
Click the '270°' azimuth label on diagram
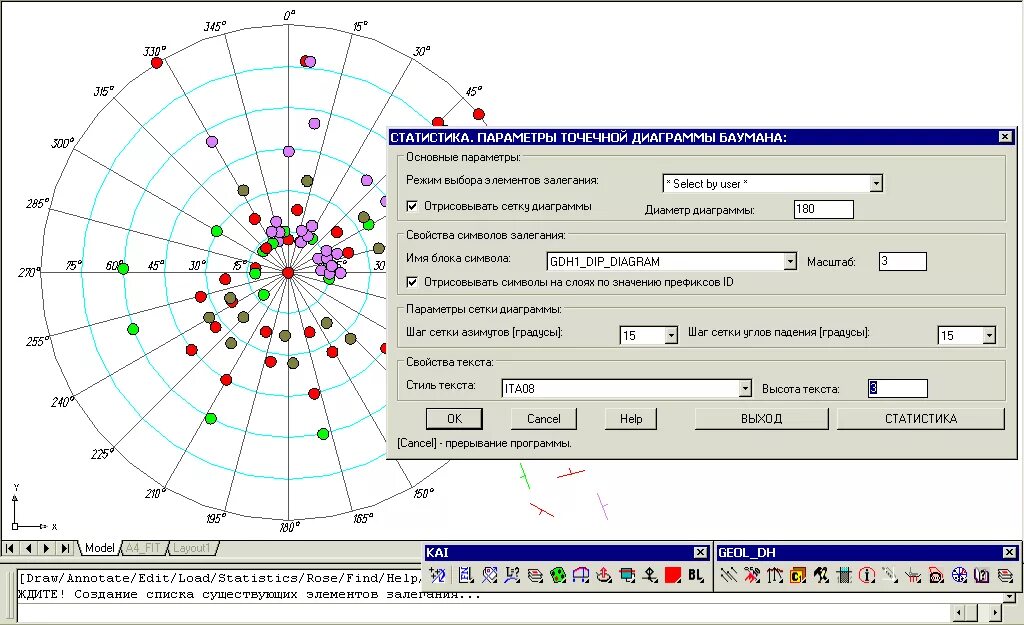29,272
